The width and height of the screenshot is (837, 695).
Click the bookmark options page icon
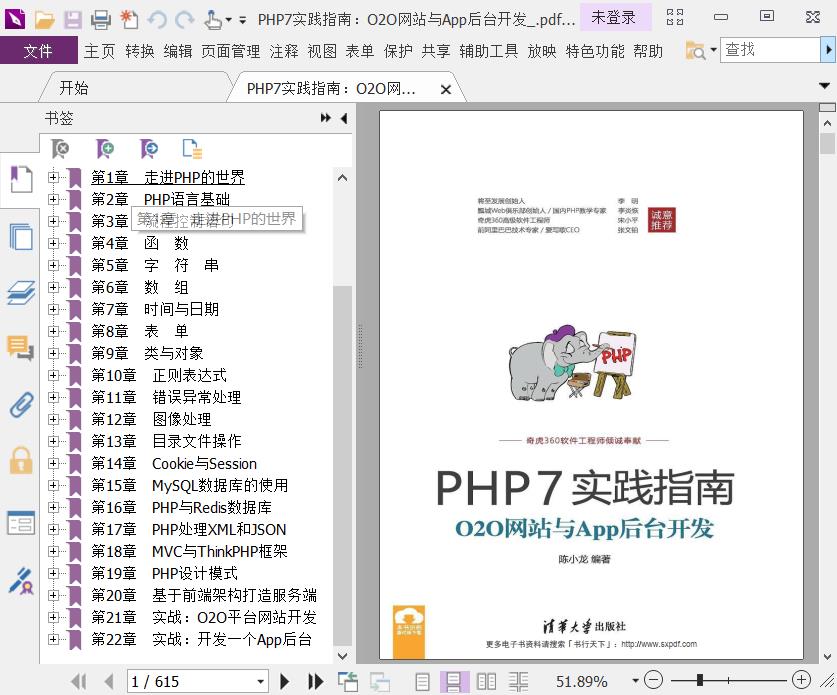[x=192, y=149]
